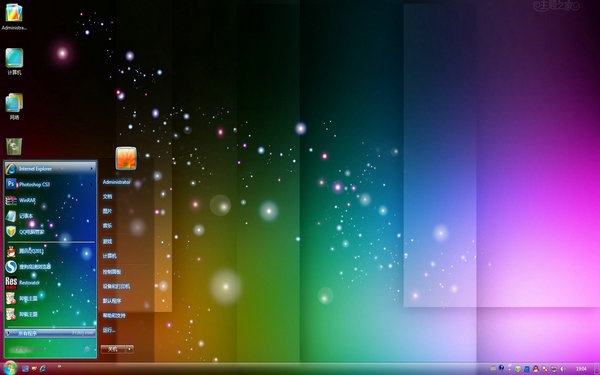Click the user account flower picture
600x375 pixels.
[126, 158]
